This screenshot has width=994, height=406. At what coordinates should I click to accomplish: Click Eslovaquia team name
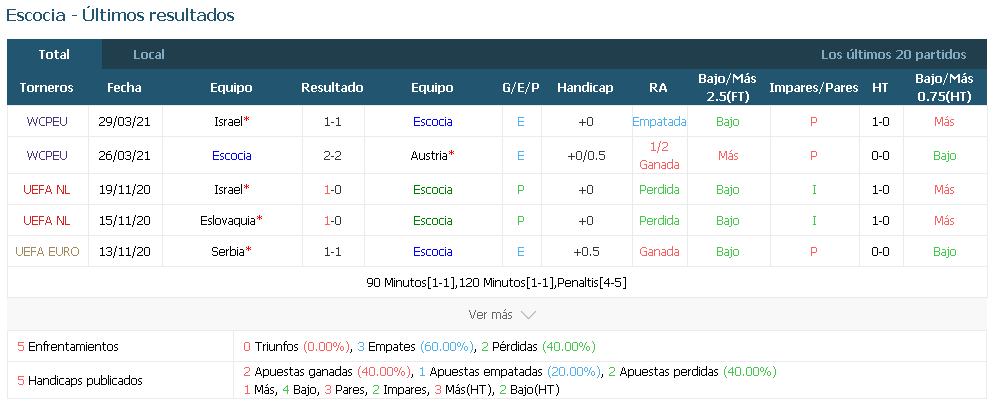[228, 221]
